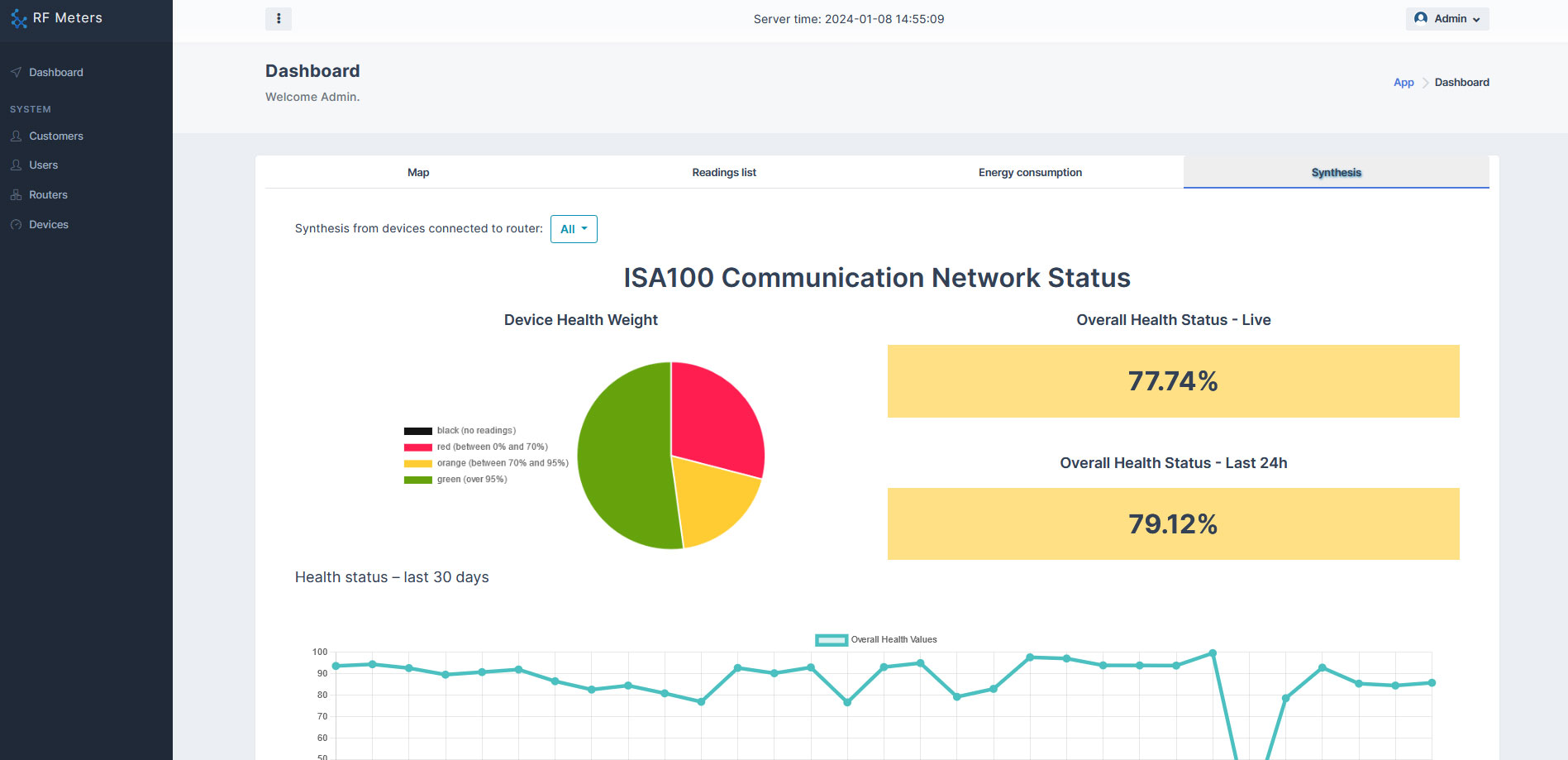
Task: Switch to the Map tab
Action: pos(418,173)
